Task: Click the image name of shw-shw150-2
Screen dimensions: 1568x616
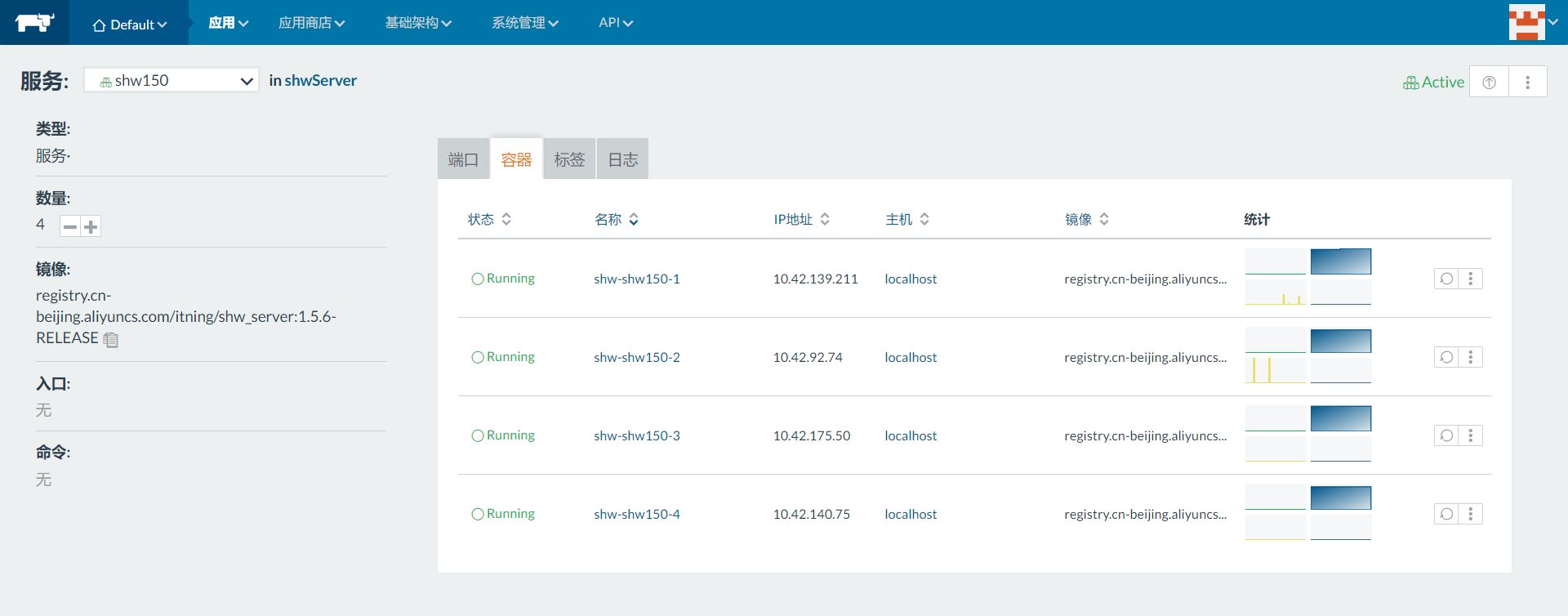Action: coord(1146,357)
